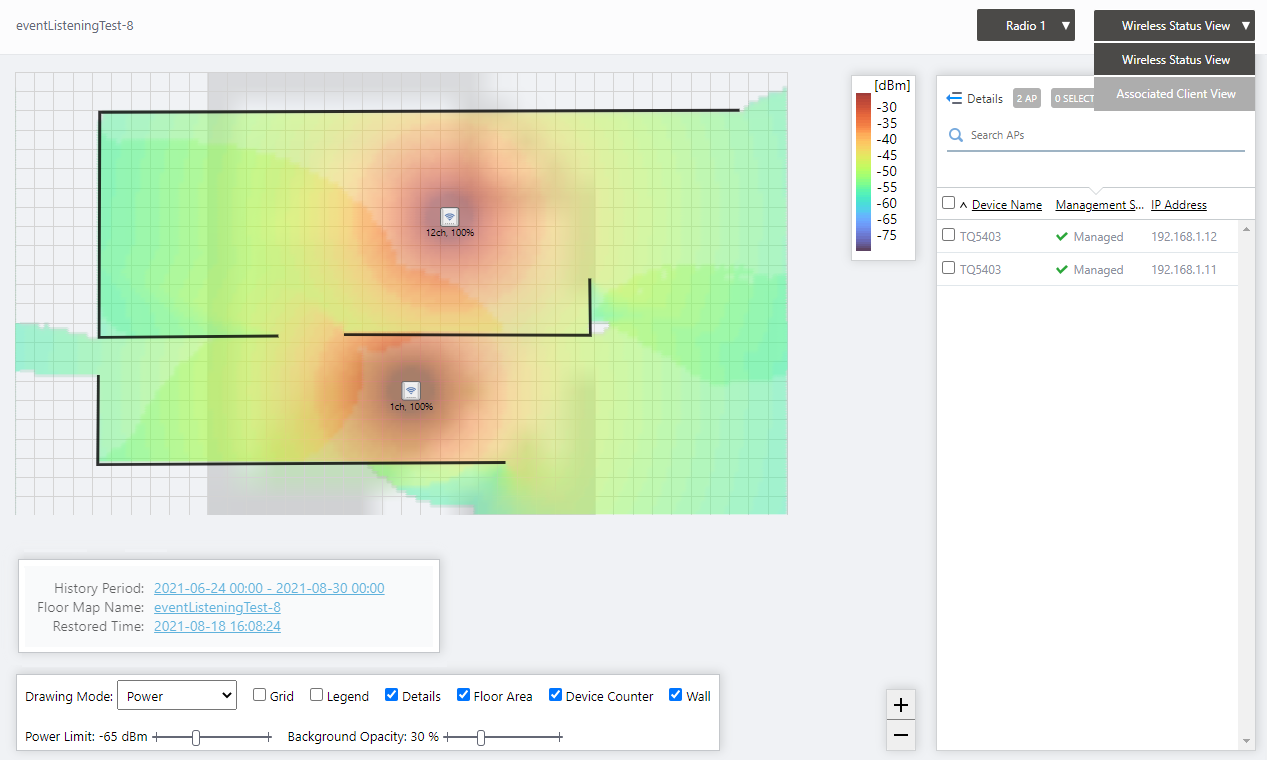Open the Radio 1 dropdown
This screenshot has height=760, width=1267.
1025,26
